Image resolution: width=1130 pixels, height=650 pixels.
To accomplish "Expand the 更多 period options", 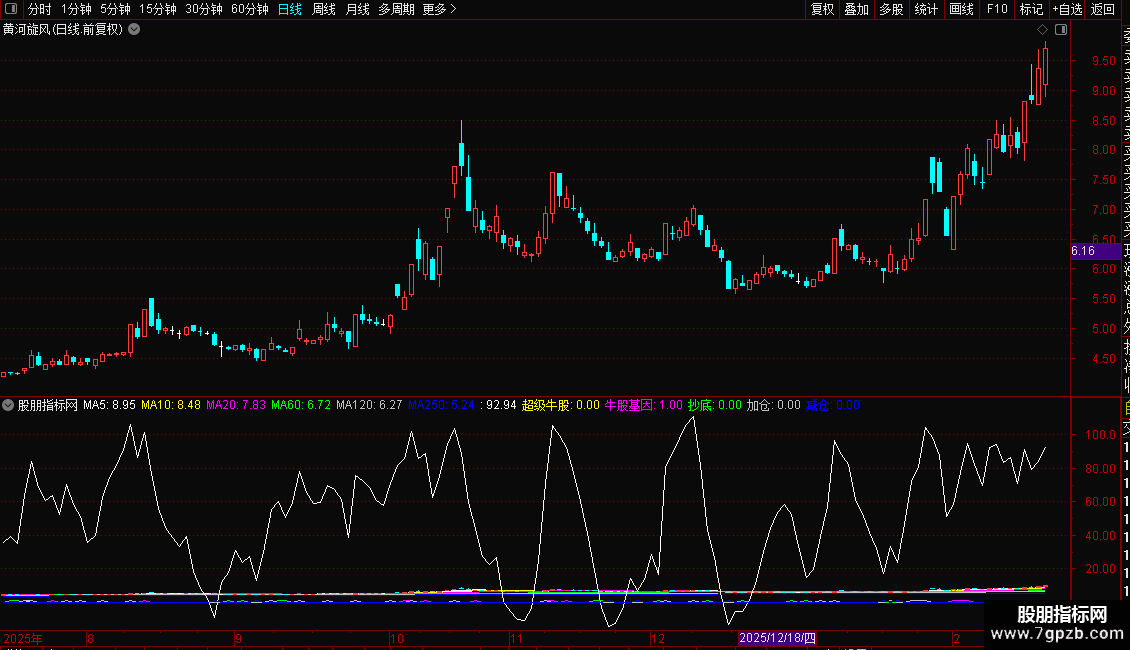I will tap(440, 9).
